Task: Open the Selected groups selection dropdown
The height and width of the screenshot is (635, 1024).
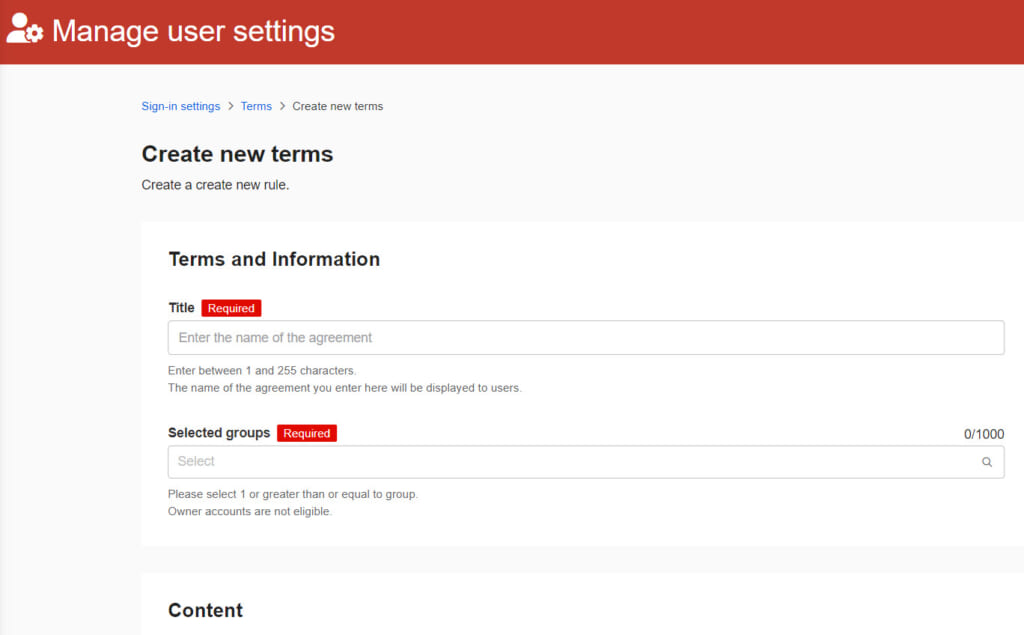Action: 585,461
